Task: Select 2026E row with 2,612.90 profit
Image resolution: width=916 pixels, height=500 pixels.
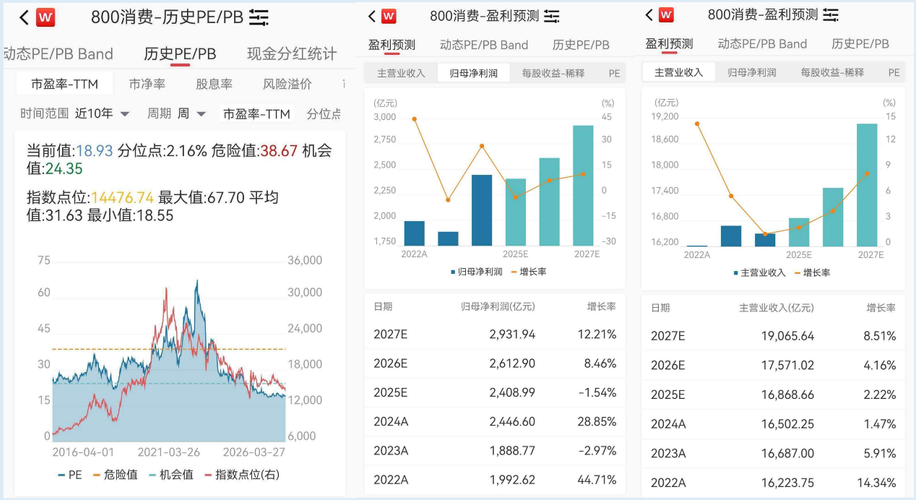Action: pos(495,364)
